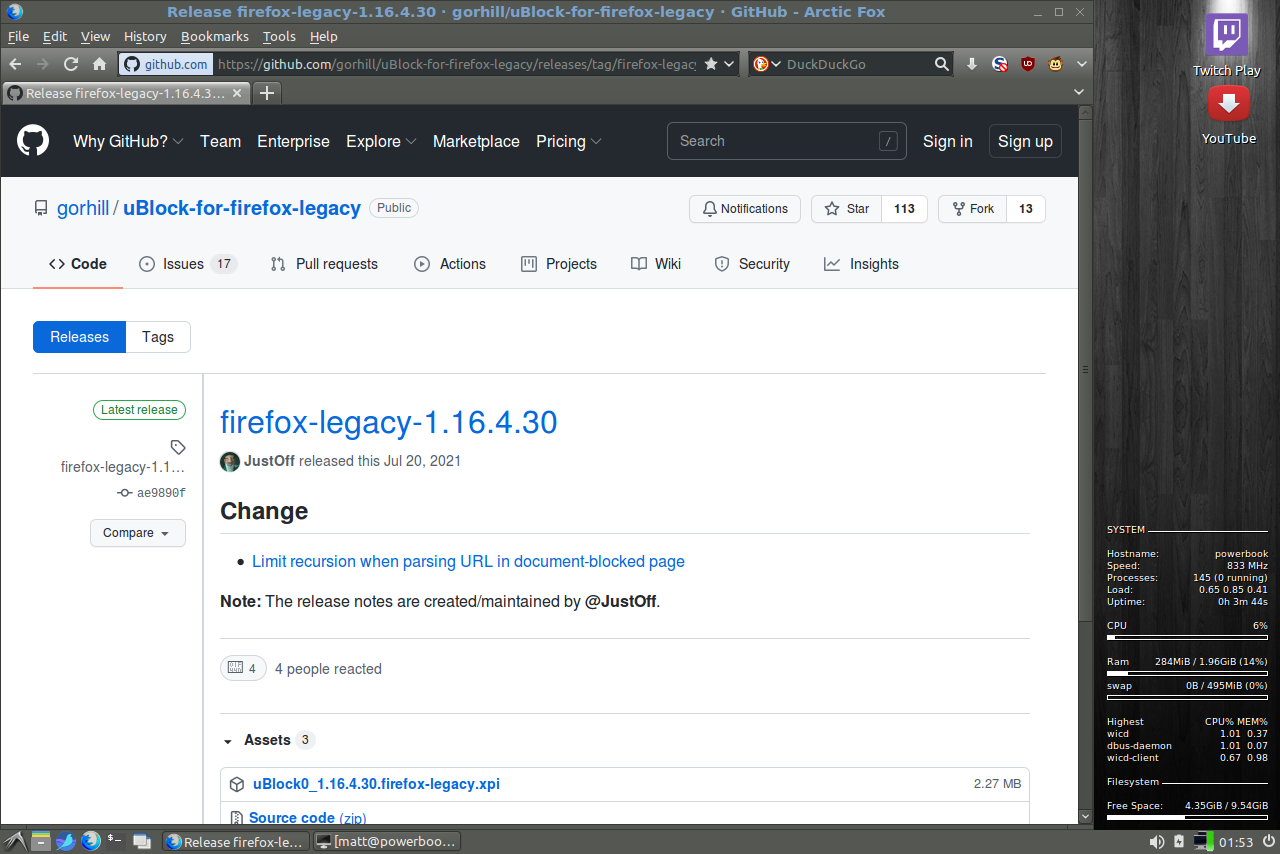Open the Tools menu
This screenshot has width=1280, height=854.
click(279, 36)
